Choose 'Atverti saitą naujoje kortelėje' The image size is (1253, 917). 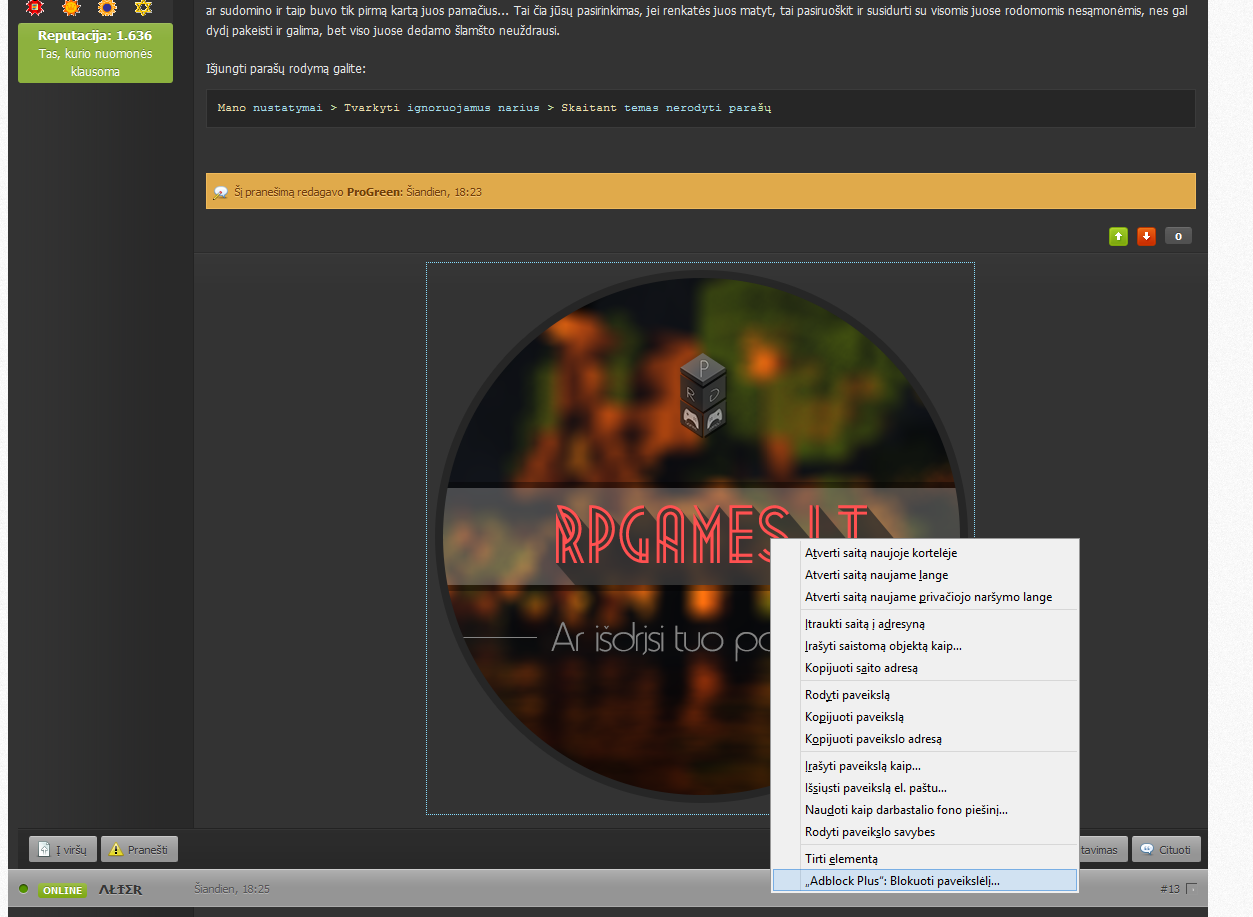point(925,552)
